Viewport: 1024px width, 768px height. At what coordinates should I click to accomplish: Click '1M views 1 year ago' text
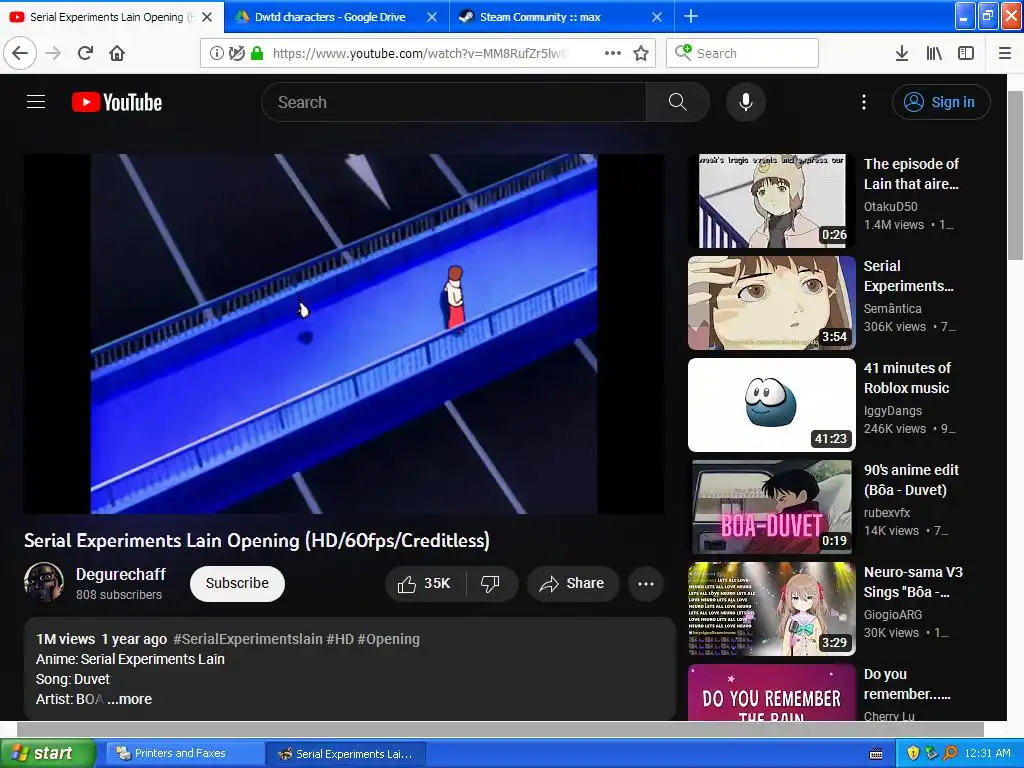tap(101, 639)
